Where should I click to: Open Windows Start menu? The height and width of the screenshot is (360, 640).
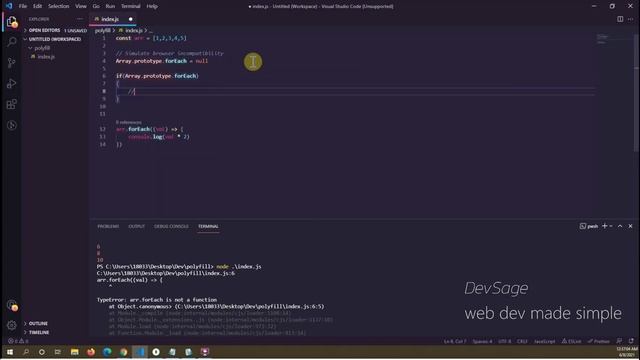coord(9,352)
